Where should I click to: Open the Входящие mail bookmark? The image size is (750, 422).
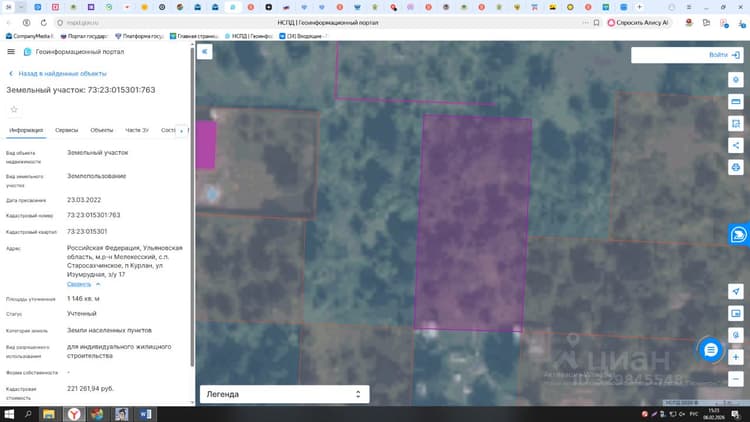303,36
